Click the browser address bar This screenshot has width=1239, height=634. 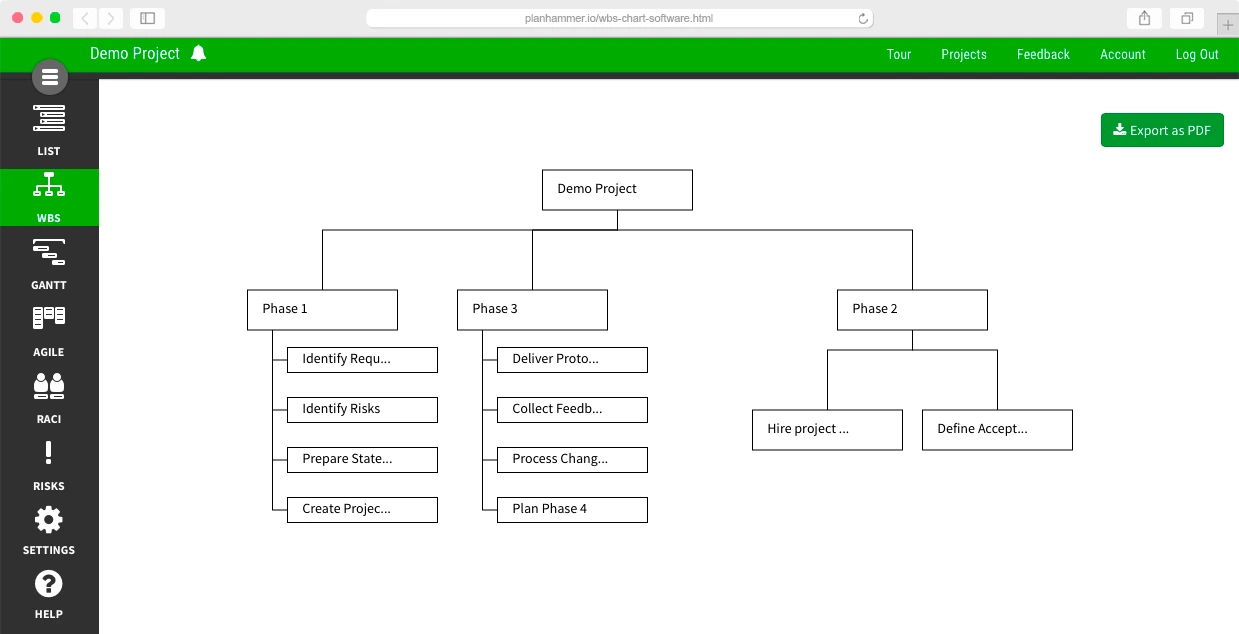tap(619, 18)
